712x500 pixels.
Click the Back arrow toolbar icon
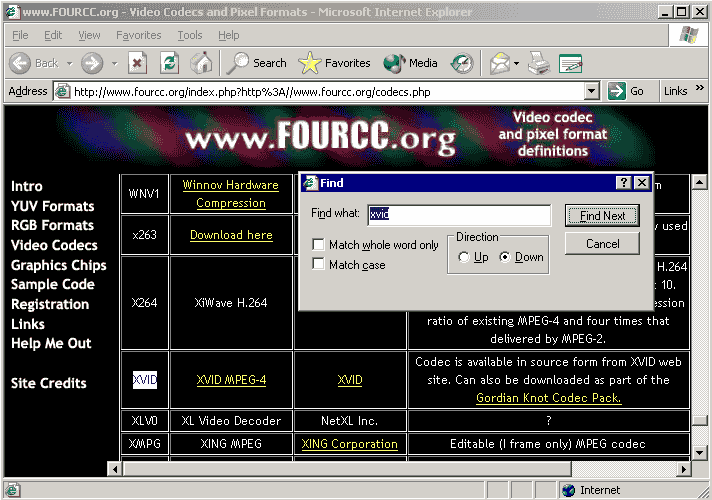20,63
